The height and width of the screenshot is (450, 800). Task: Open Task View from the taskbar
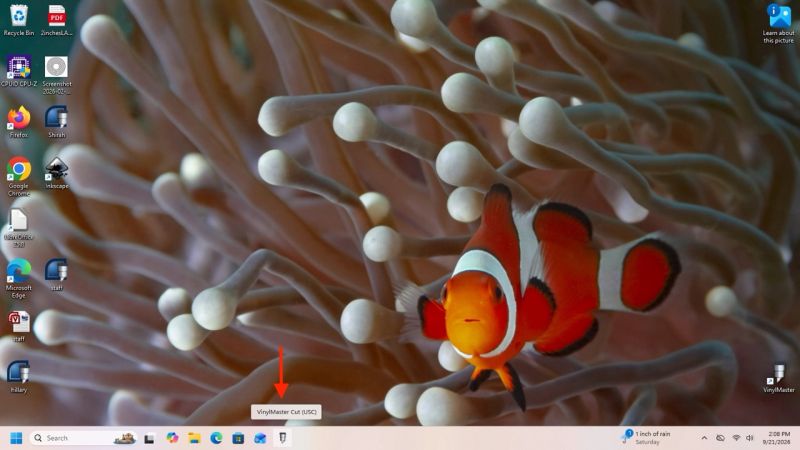click(x=149, y=438)
